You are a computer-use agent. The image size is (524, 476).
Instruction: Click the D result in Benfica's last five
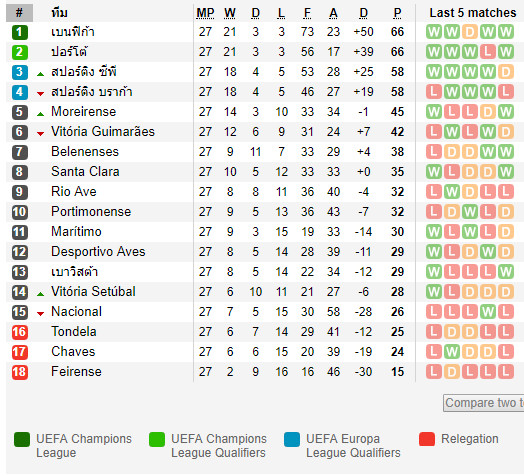470,32
